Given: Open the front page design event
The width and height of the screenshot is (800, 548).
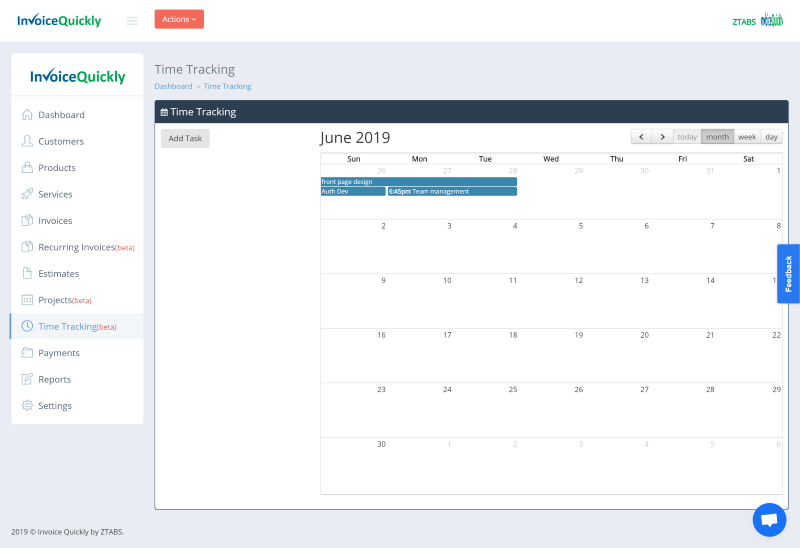Looking at the screenshot, I should pyautogui.click(x=418, y=182).
